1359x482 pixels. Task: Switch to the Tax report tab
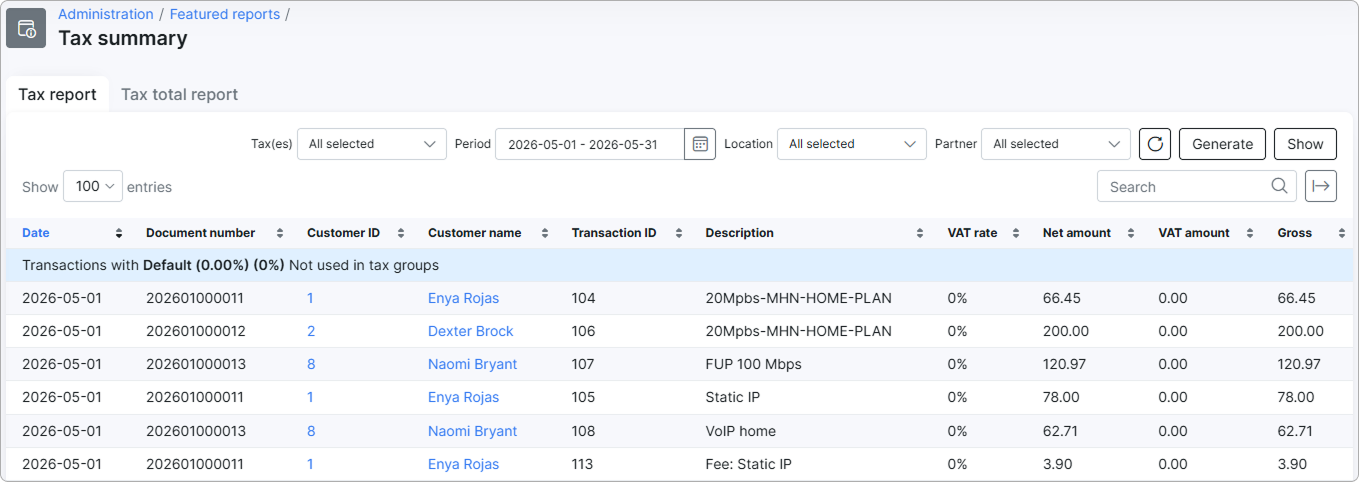pyautogui.click(x=57, y=94)
